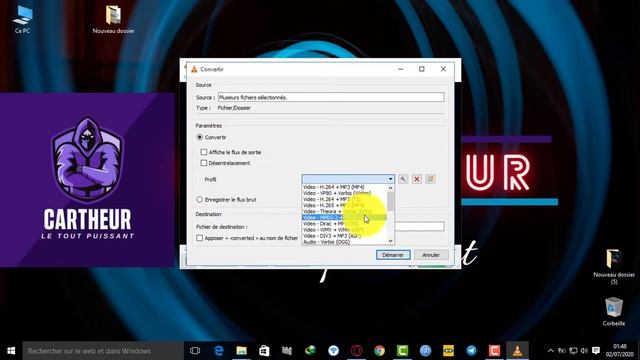The height and width of the screenshot is (360, 640).
Task: Choose highlighted Video - MPEG-2 profile
Action: click(344, 218)
